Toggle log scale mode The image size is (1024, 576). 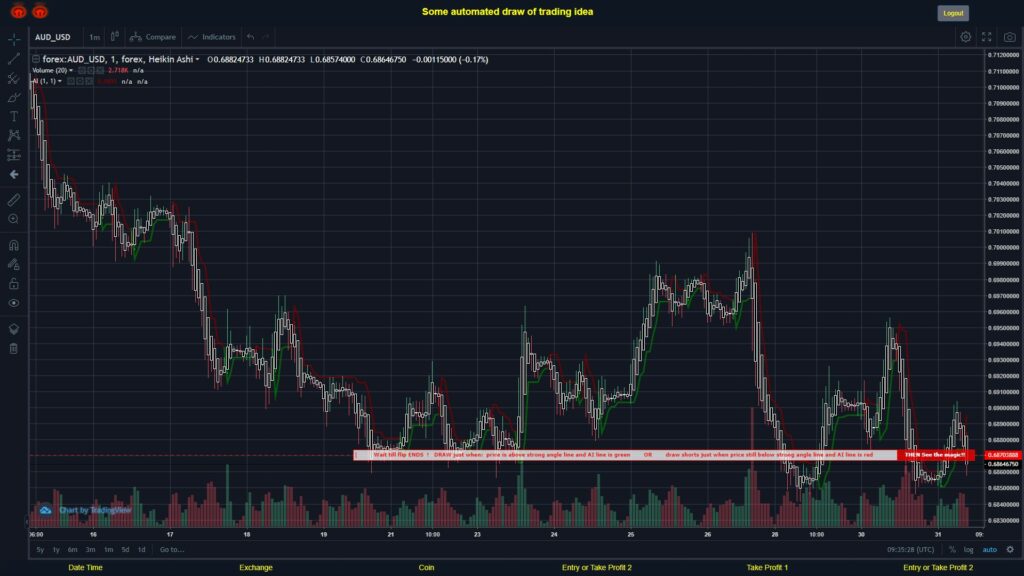click(x=968, y=550)
